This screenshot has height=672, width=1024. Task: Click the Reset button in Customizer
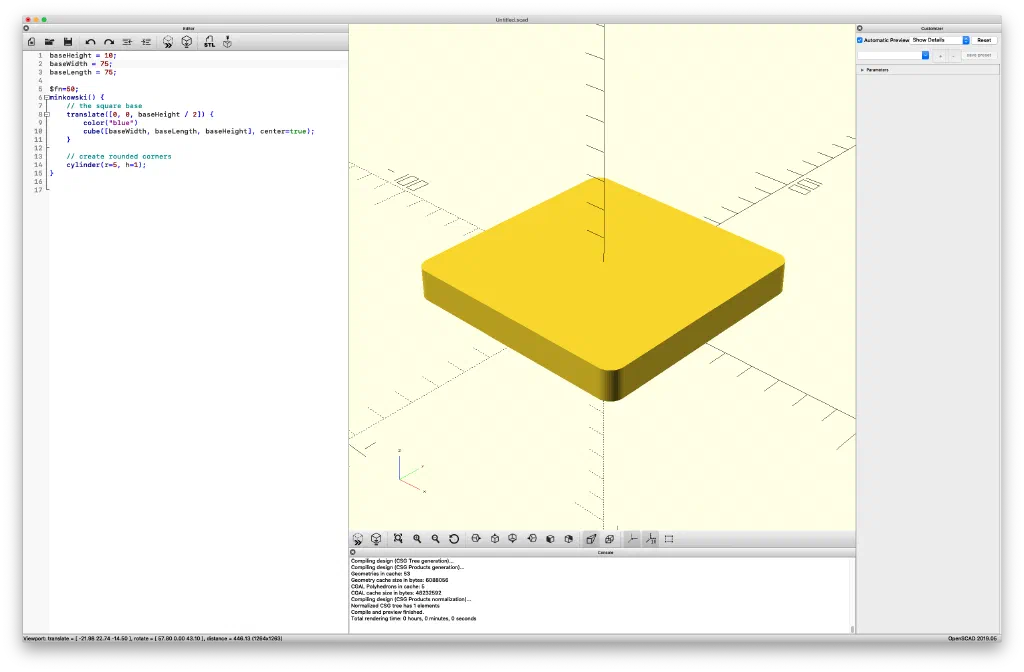[984, 40]
